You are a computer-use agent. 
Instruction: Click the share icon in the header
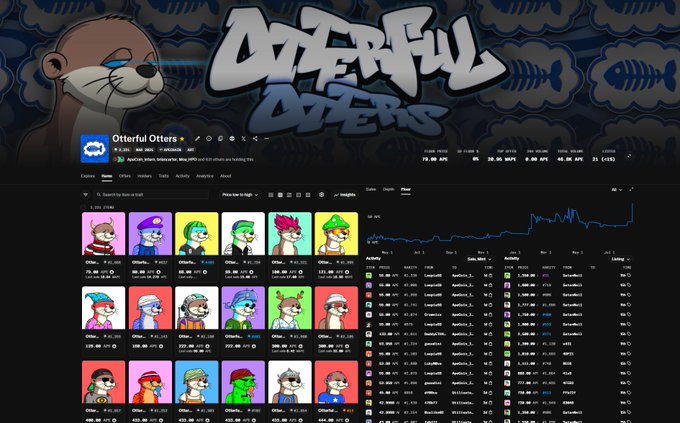tap(255, 139)
